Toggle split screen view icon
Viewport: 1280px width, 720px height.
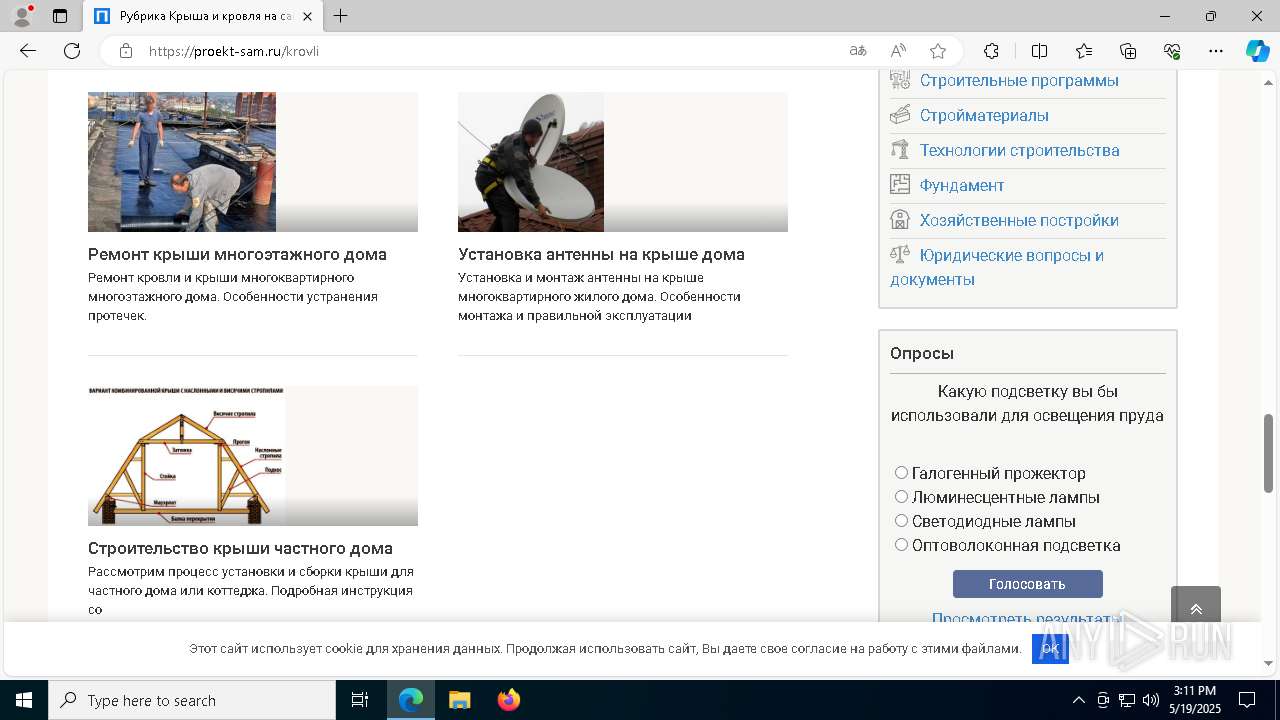point(1039,51)
